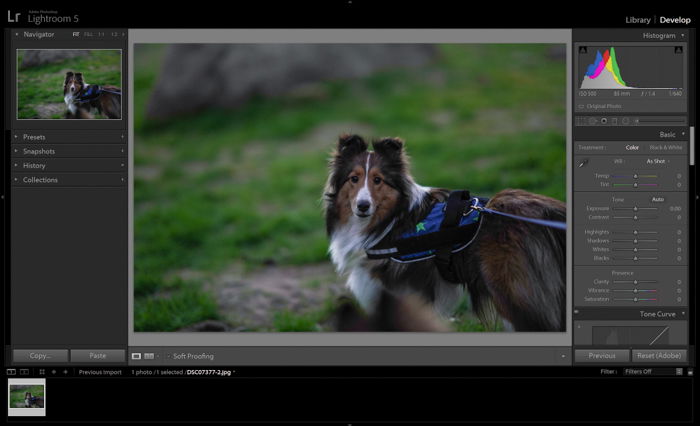This screenshot has height=426, width=700.
Task: Click the Reset (Adobe) button
Action: [659, 355]
